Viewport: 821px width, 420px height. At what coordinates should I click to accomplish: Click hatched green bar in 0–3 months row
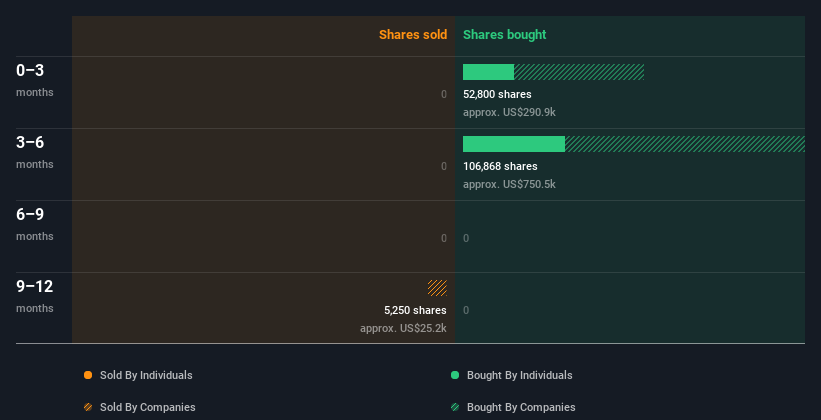point(579,72)
